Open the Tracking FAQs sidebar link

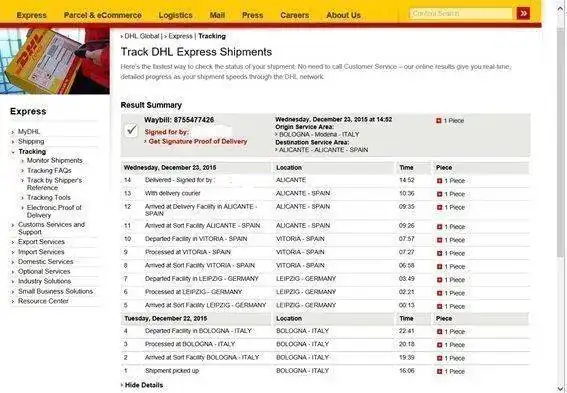(x=49, y=170)
